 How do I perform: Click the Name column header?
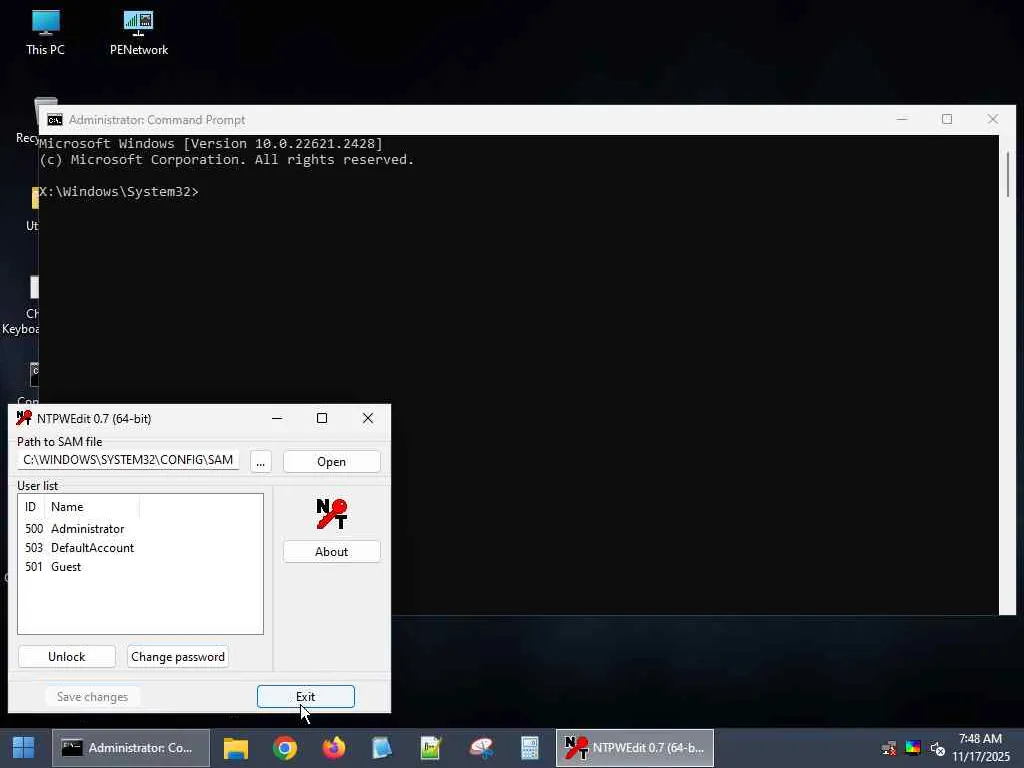pyautogui.click(x=91, y=506)
